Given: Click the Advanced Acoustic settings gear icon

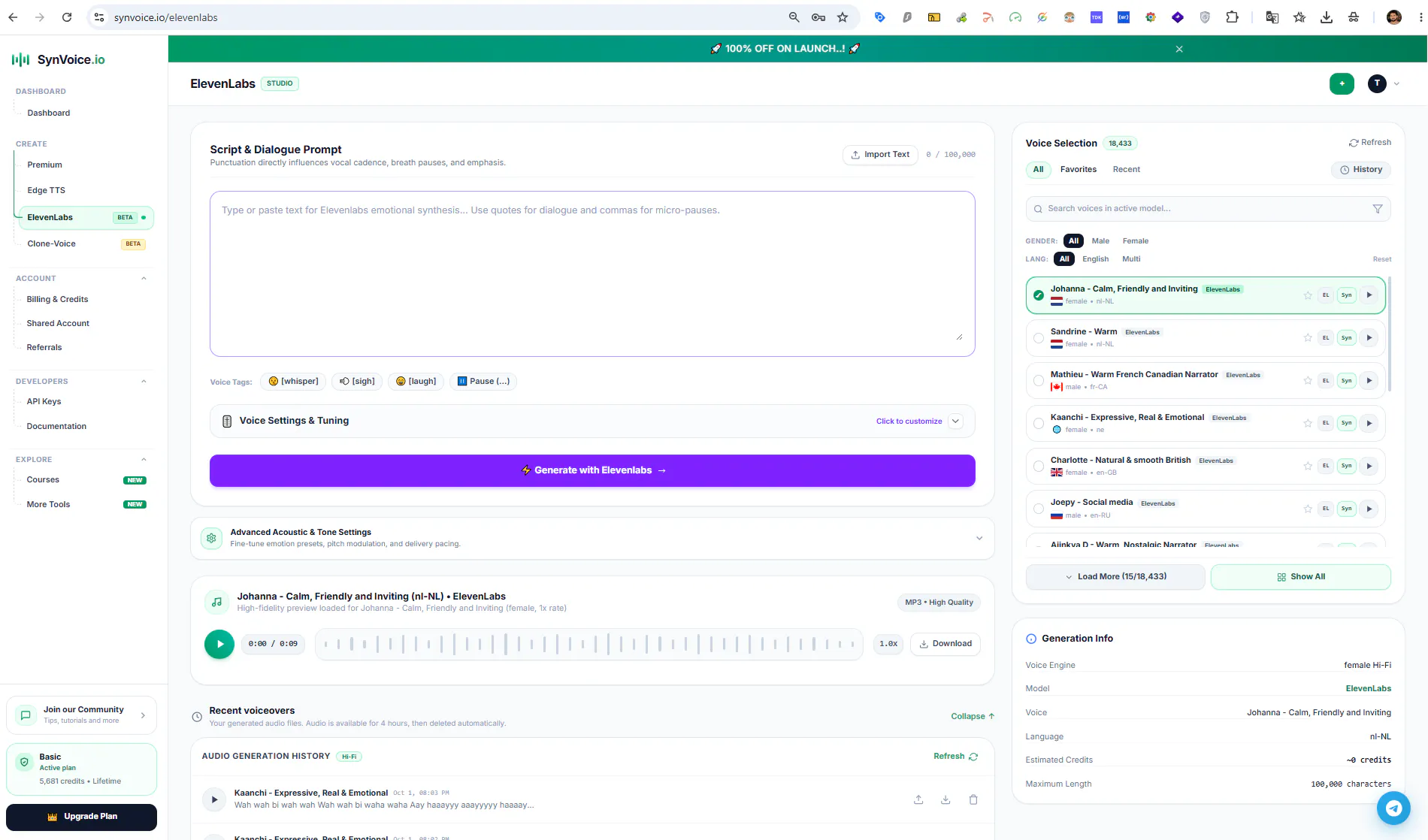Looking at the screenshot, I should 211,538.
